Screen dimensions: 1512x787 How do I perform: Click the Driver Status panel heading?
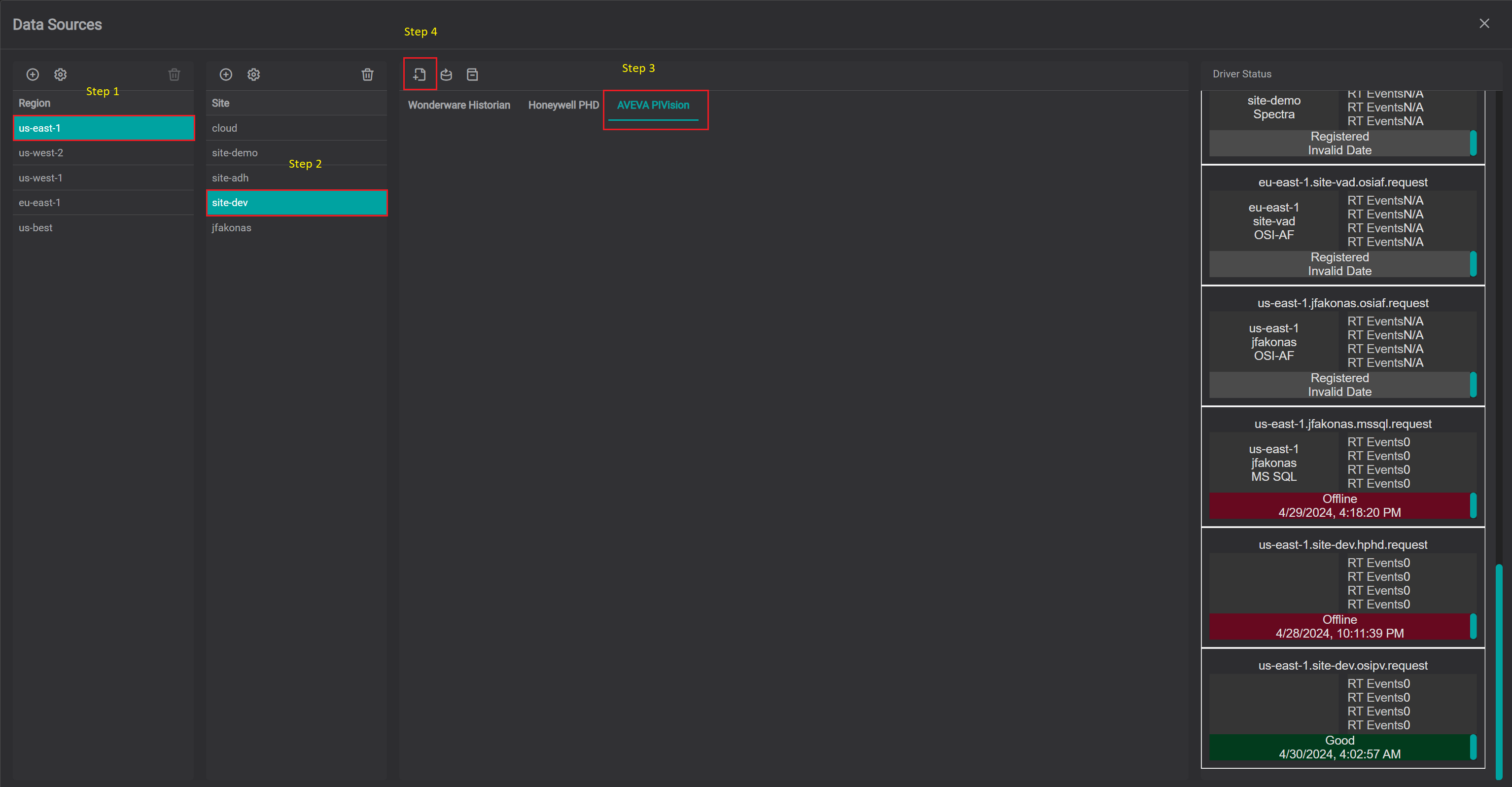point(1242,74)
